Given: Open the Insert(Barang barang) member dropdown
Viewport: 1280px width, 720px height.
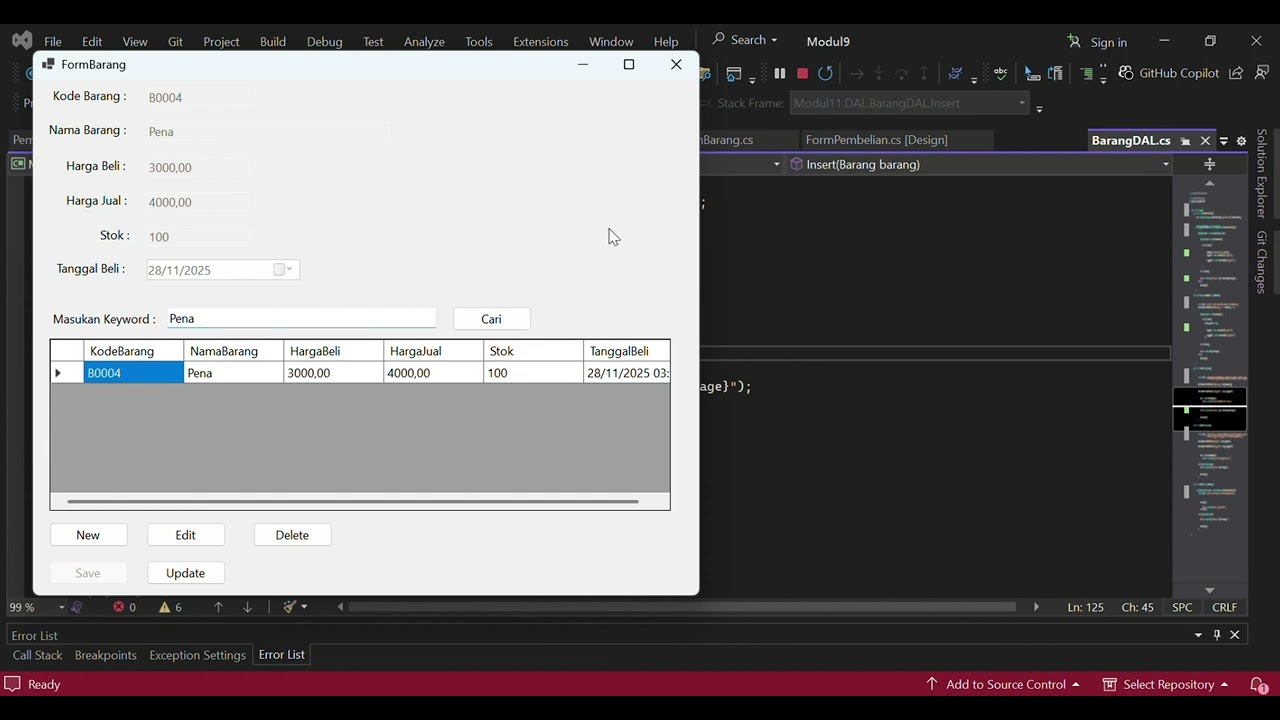Looking at the screenshot, I should coord(1166,164).
